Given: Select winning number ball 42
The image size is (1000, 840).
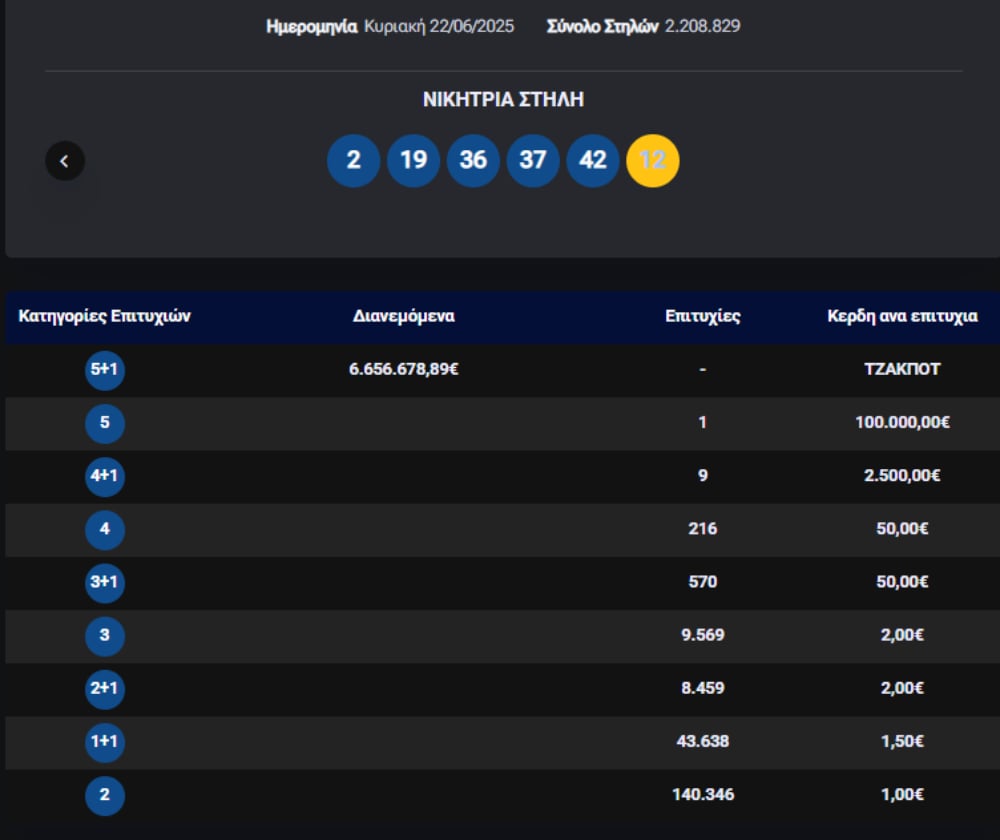Looking at the screenshot, I should (x=593, y=160).
